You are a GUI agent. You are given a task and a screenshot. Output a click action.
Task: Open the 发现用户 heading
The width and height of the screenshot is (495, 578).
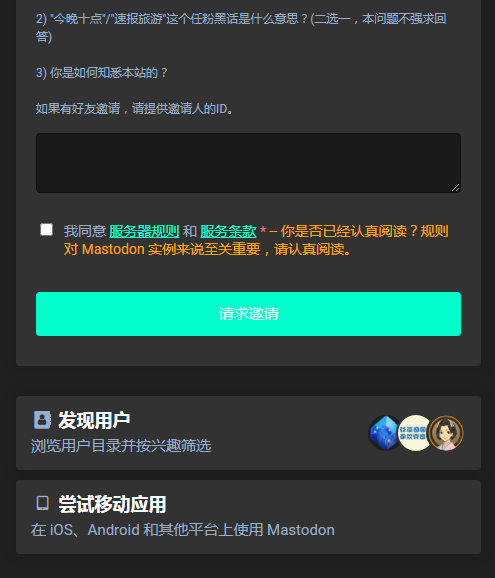point(94,420)
